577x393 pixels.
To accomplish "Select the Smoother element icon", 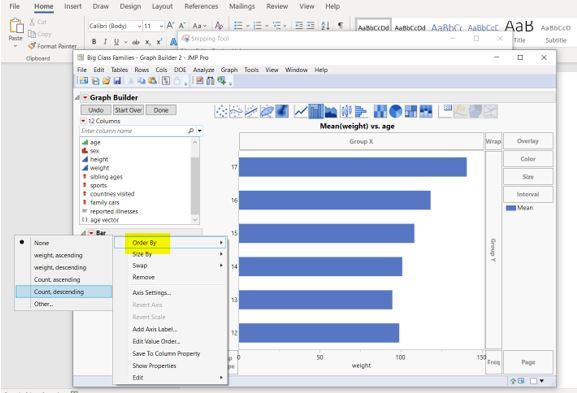I will pyautogui.click(x=236, y=111).
